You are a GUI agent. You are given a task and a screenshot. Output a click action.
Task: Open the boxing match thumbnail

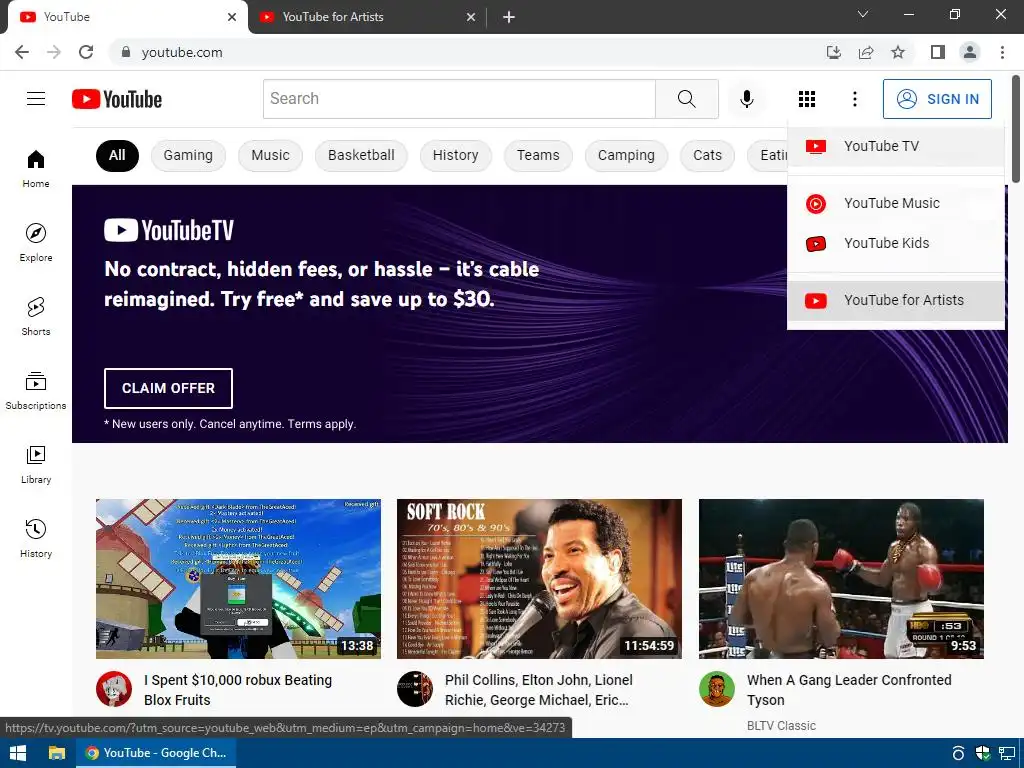841,579
